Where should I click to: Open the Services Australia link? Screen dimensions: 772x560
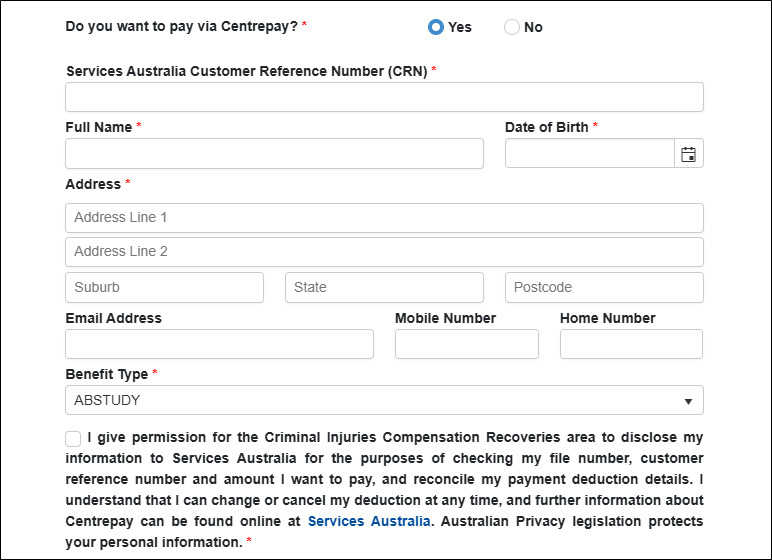pyautogui.click(x=369, y=521)
